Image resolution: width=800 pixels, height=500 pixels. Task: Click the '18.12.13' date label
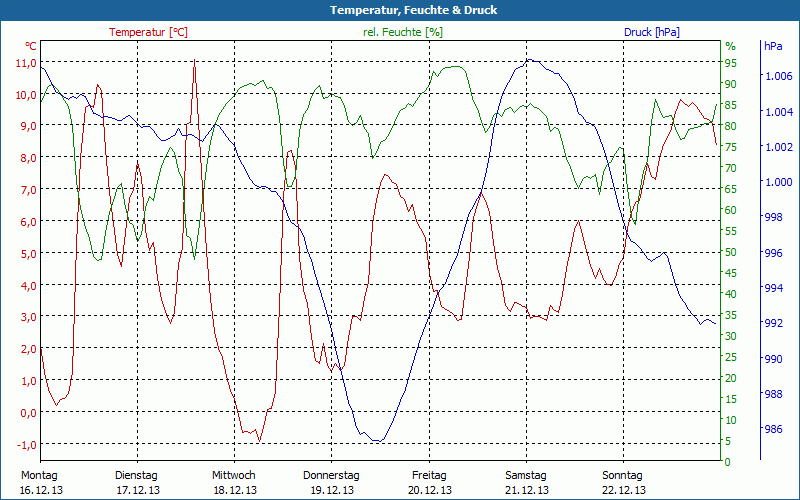(235, 491)
